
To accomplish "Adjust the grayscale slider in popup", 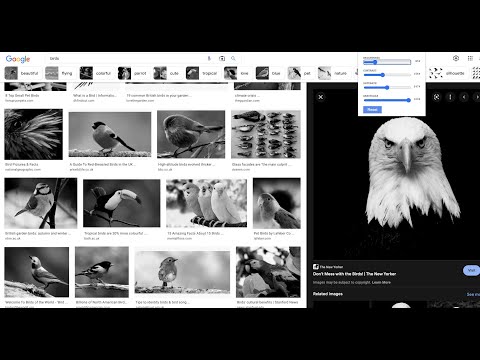I will click(387, 100).
